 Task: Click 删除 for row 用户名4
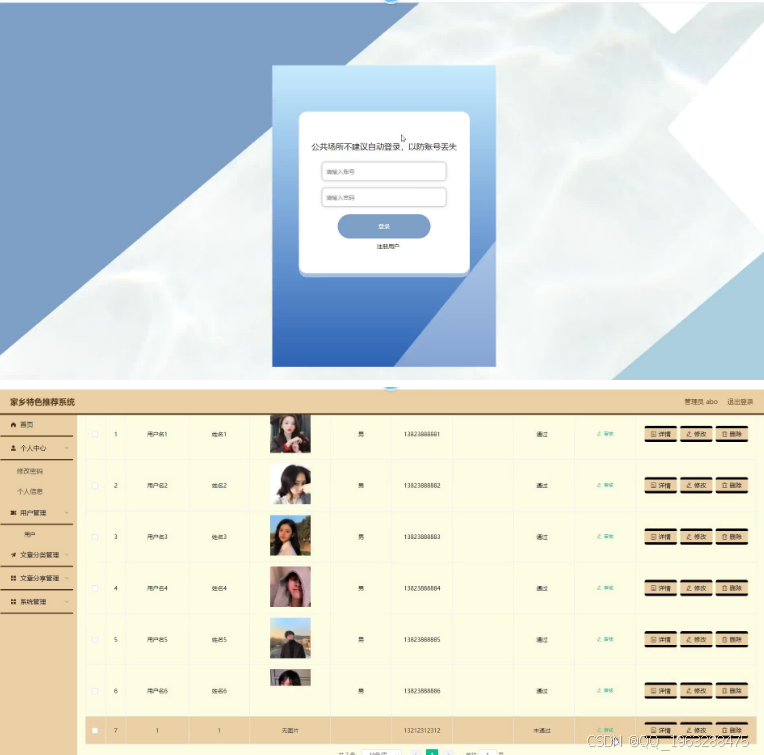pyautogui.click(x=732, y=588)
